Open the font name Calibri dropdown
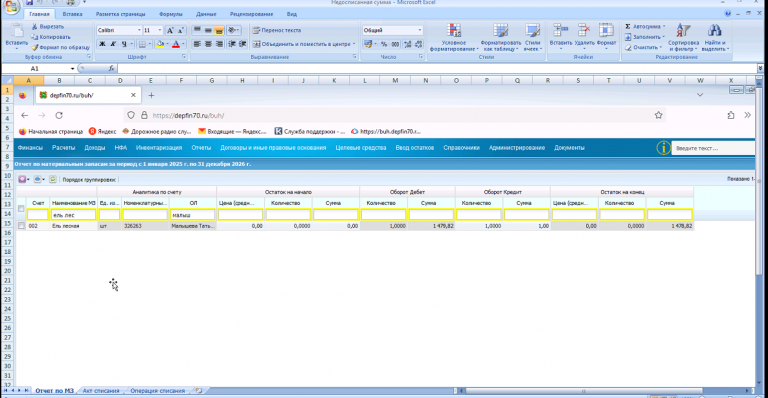 pyautogui.click(x=139, y=30)
